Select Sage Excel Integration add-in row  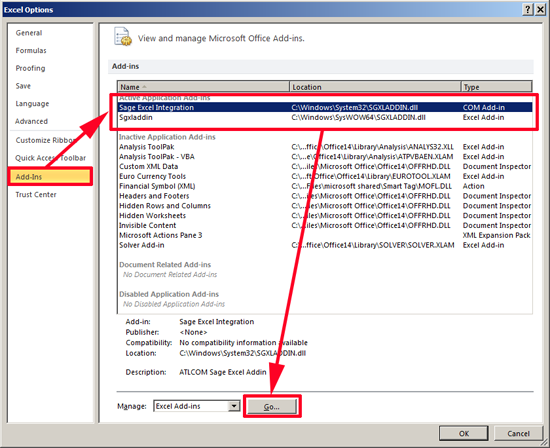(325, 108)
